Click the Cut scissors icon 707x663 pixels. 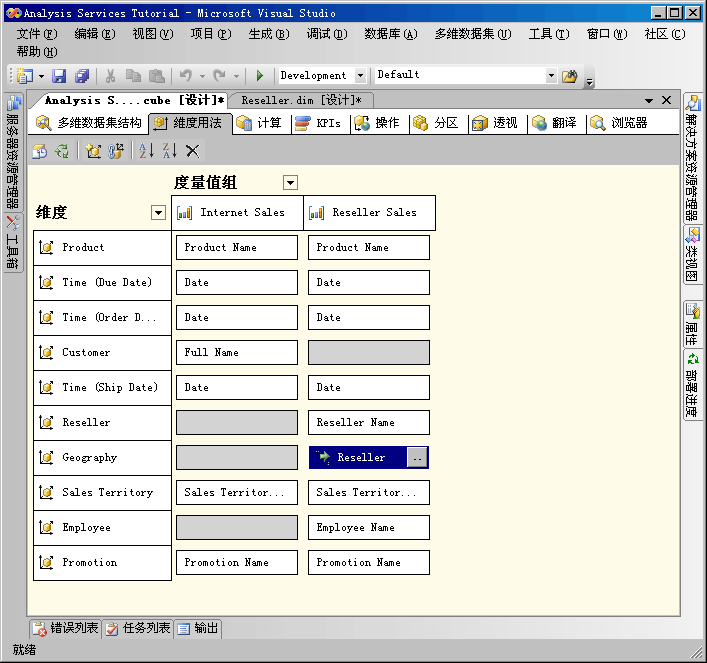110,76
